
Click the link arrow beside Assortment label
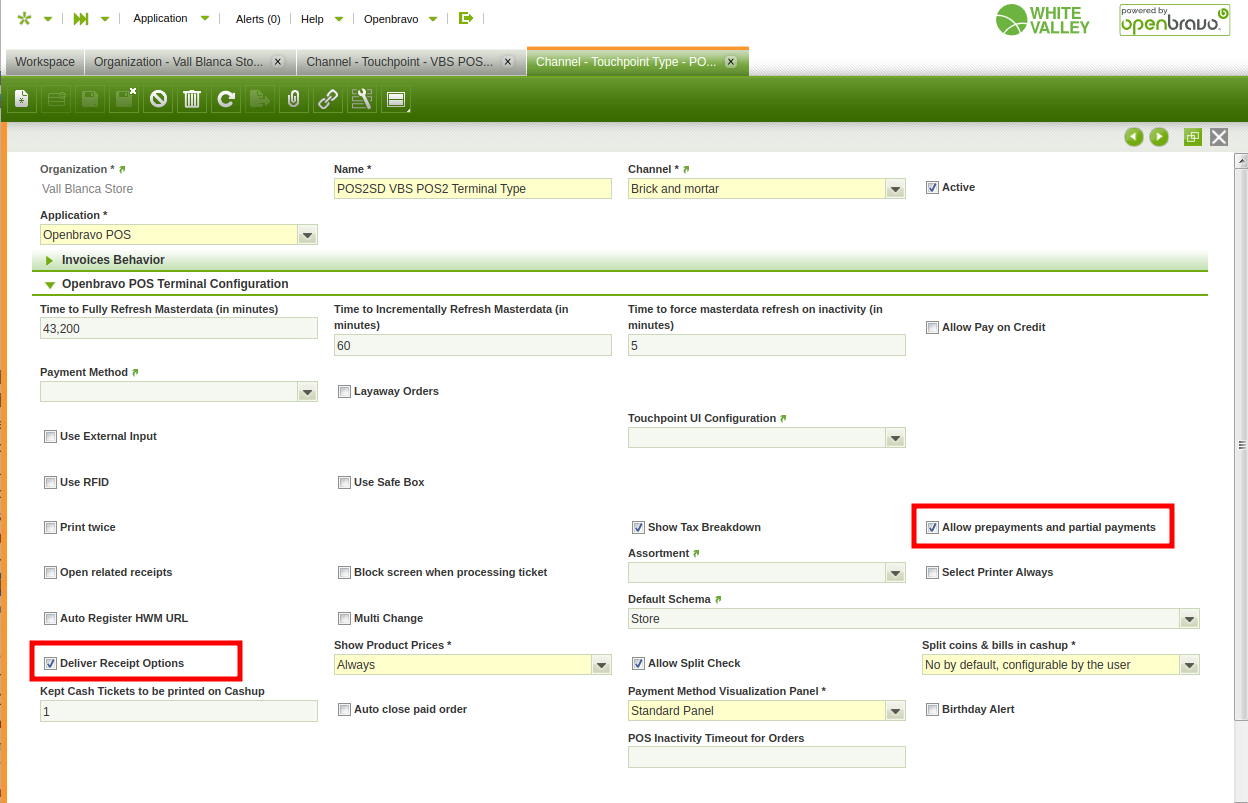[x=697, y=553]
